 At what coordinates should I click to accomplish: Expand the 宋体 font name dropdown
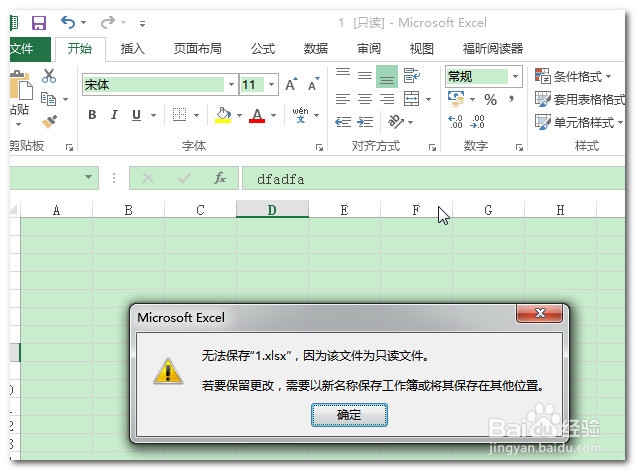coord(231,84)
